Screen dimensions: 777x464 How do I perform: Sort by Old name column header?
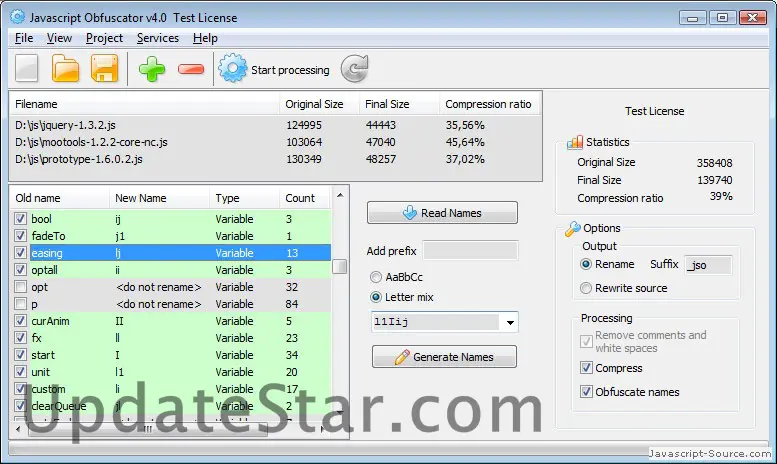pos(60,198)
